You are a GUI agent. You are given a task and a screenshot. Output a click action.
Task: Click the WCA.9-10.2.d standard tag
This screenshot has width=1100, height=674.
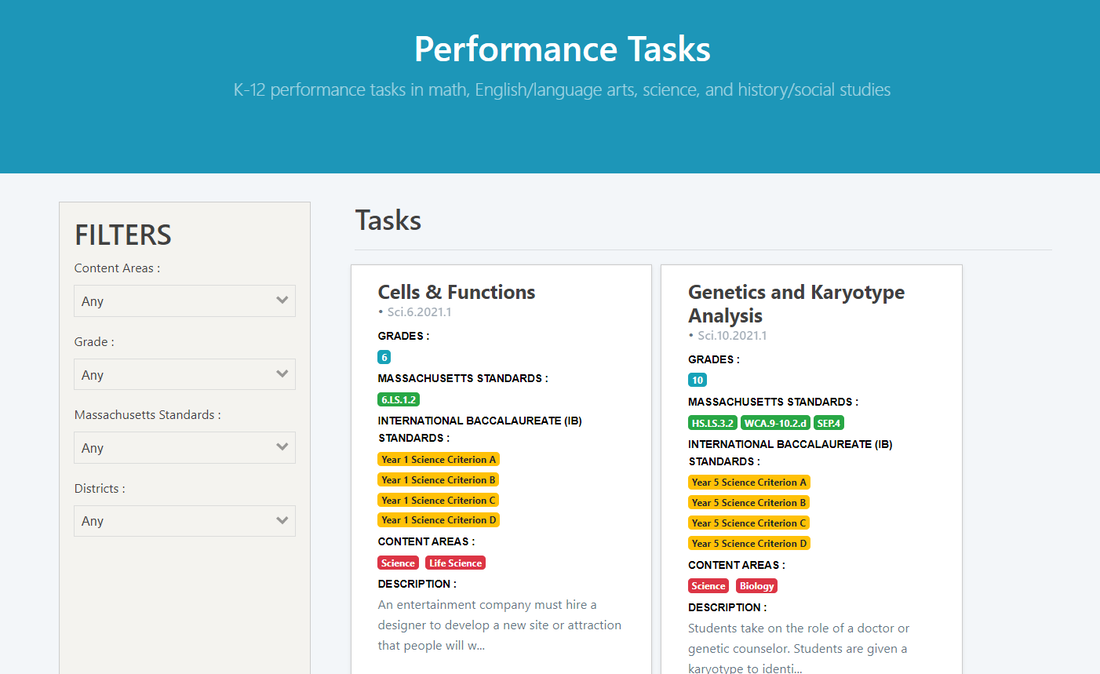775,423
